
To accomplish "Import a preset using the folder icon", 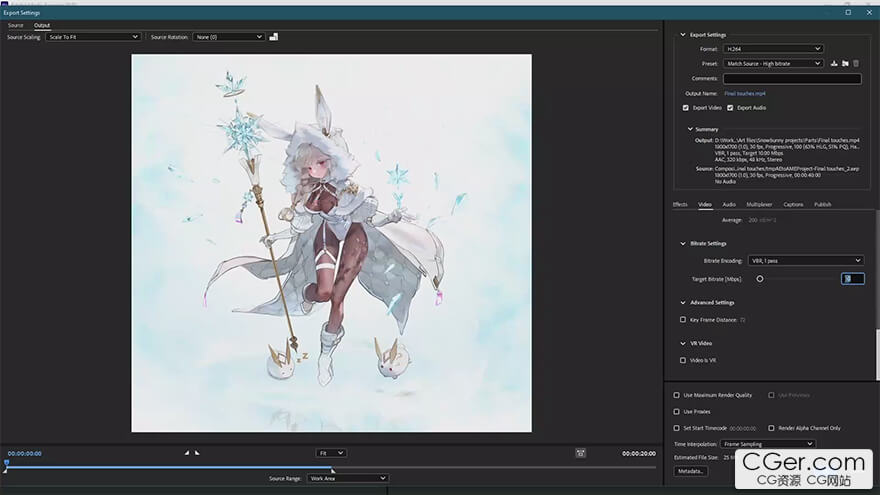I will tap(845, 63).
